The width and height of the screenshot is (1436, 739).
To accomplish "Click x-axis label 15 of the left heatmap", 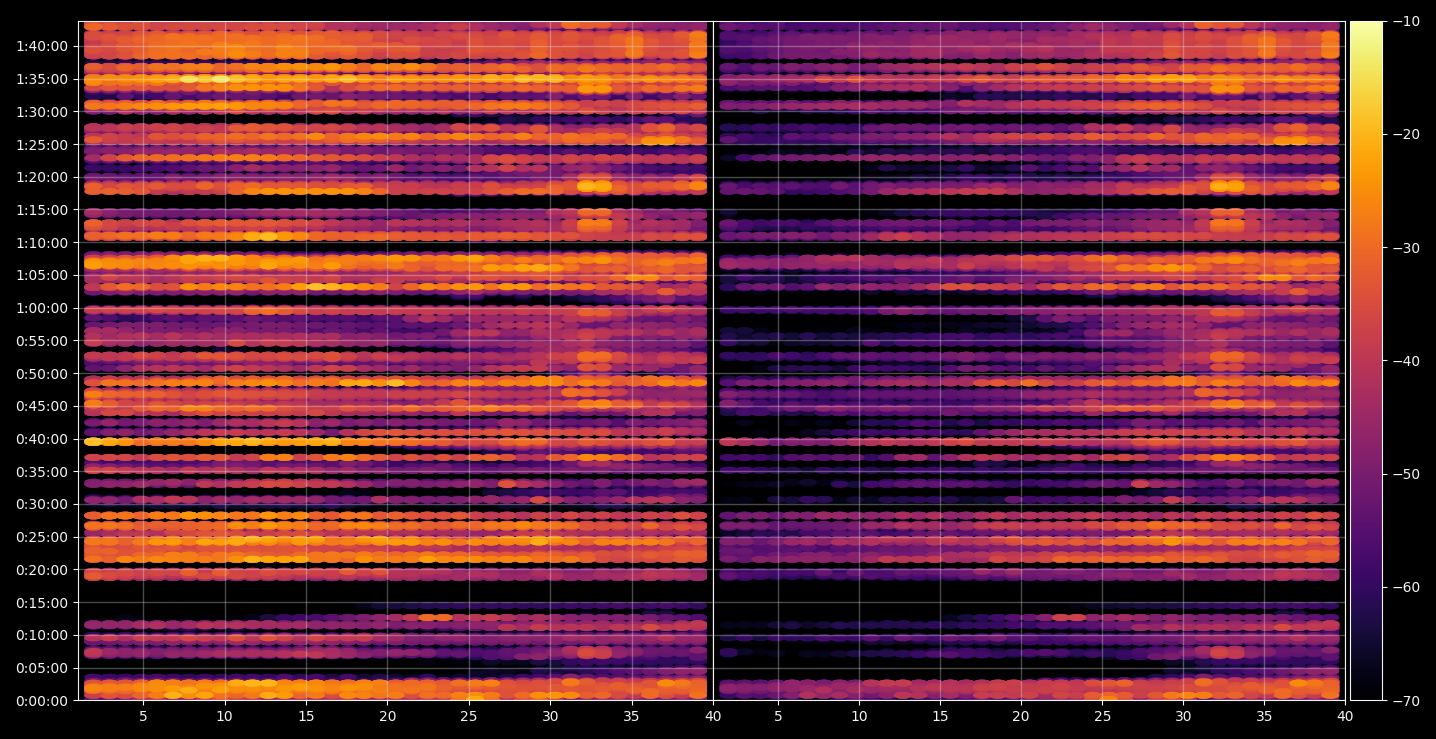I will pyautogui.click(x=306, y=716).
